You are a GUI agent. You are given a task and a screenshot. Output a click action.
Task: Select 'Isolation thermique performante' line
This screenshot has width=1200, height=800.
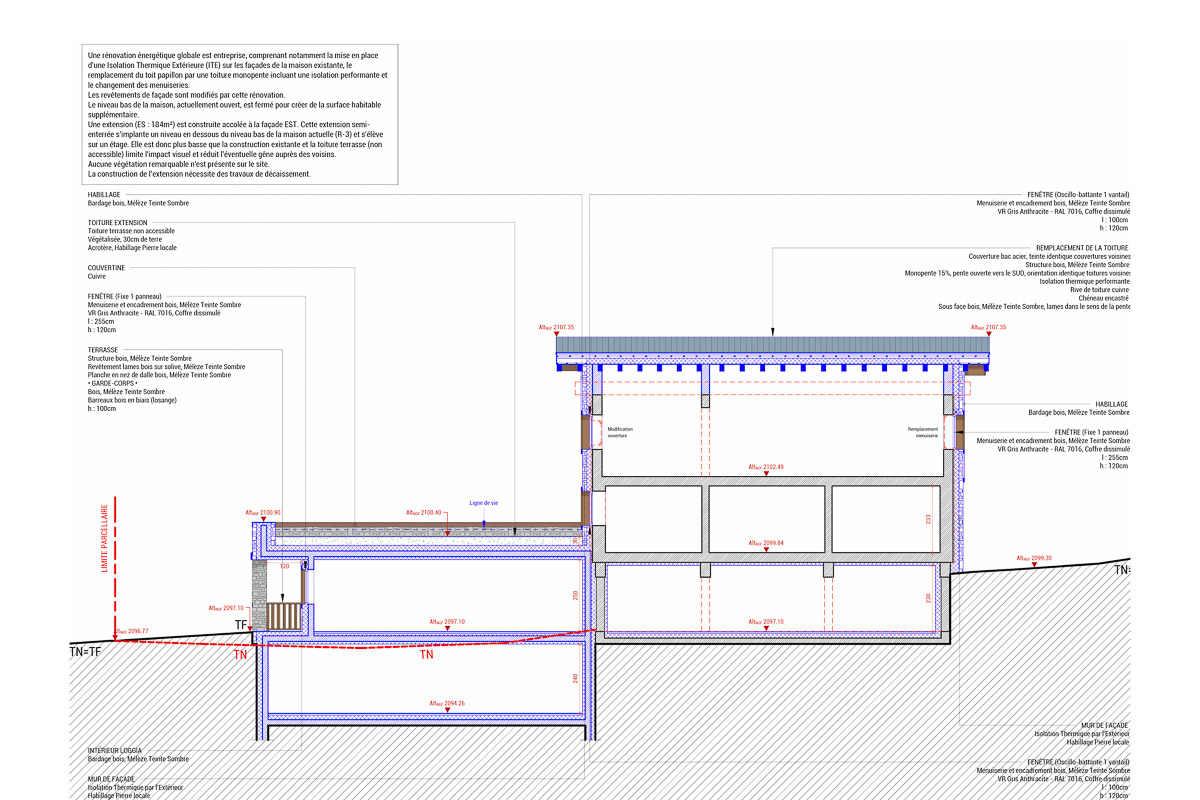point(1087,281)
